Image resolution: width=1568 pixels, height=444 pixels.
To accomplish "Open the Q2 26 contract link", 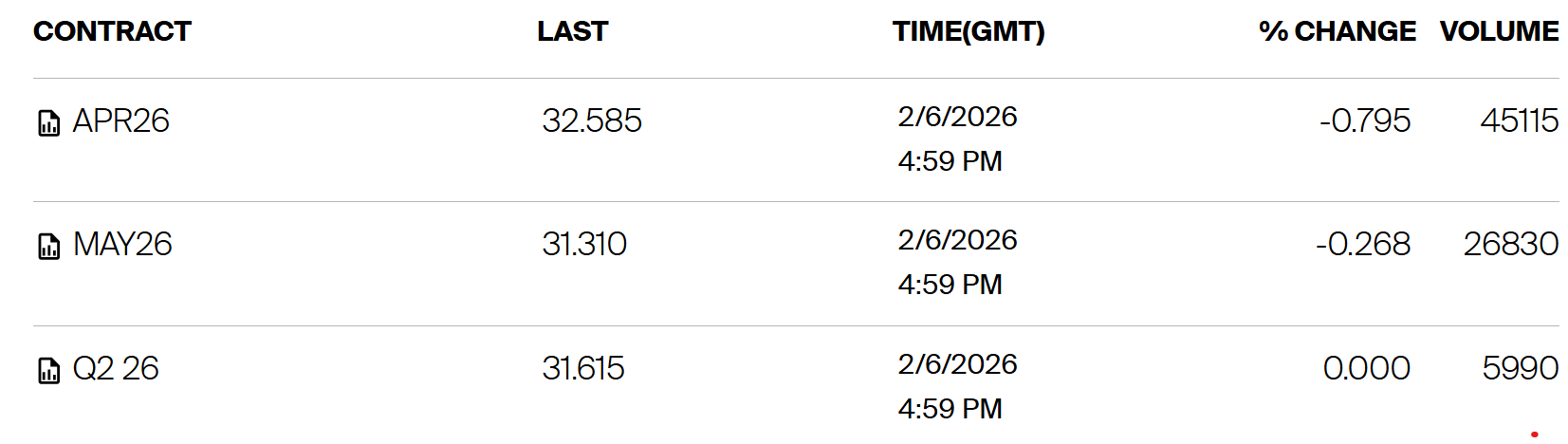I will (116, 368).
